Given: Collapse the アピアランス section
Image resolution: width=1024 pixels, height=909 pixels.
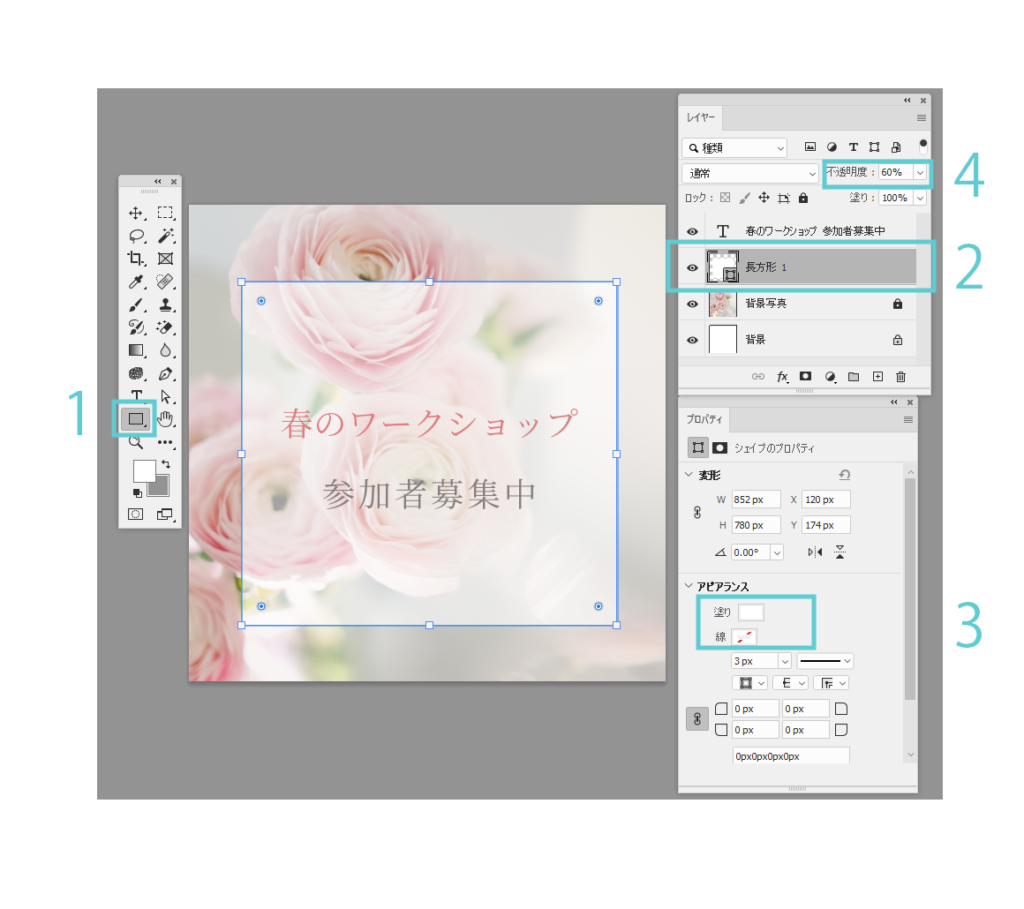Looking at the screenshot, I should coord(688,586).
